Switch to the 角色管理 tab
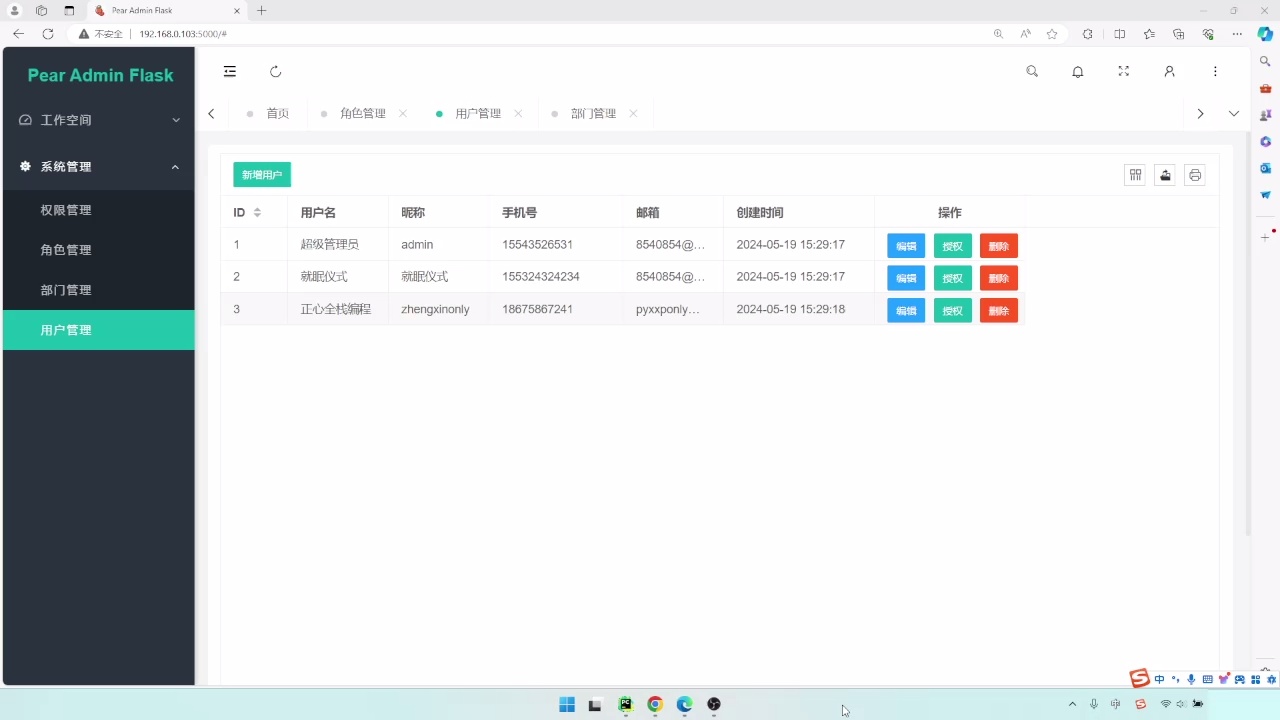 point(363,113)
